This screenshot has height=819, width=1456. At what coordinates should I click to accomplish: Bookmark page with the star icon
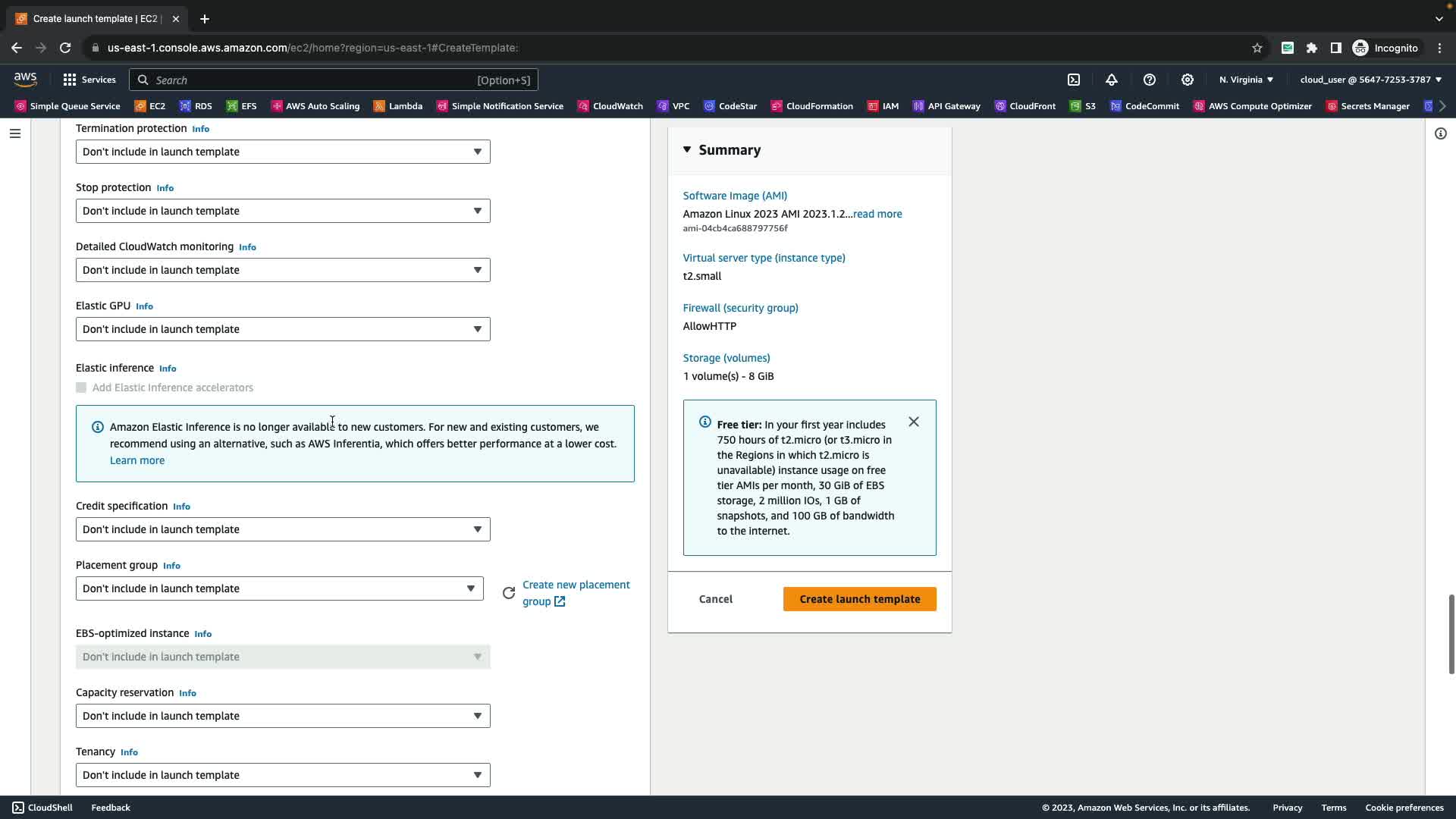(1257, 48)
